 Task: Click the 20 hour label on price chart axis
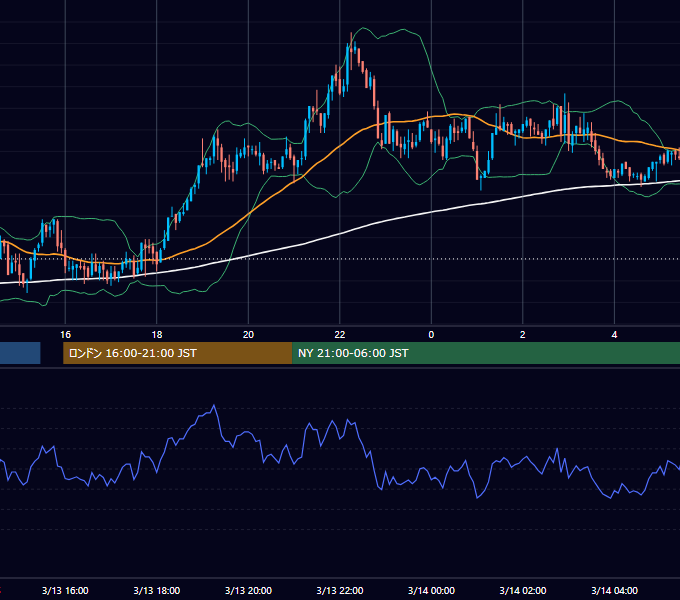tap(248, 335)
